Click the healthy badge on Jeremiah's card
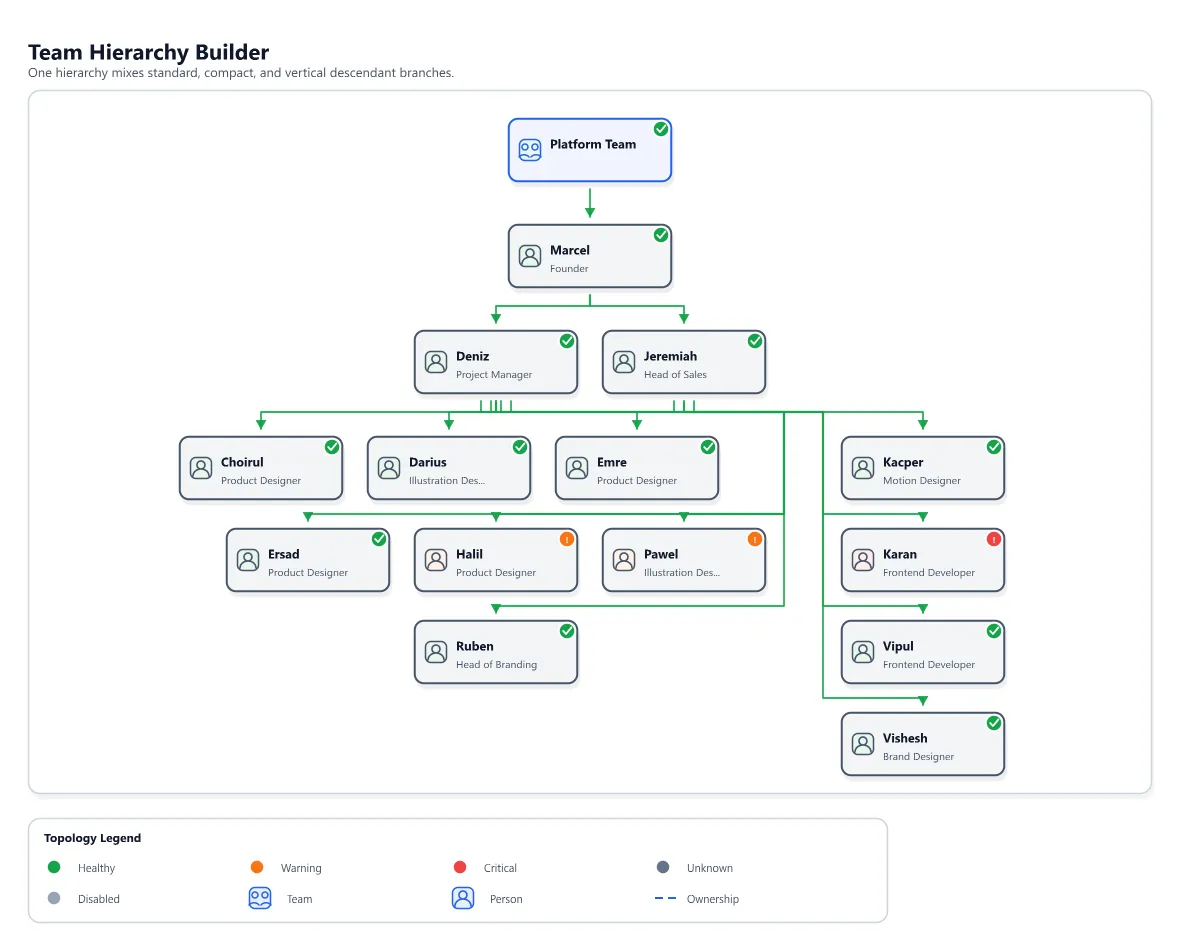 (x=755, y=341)
